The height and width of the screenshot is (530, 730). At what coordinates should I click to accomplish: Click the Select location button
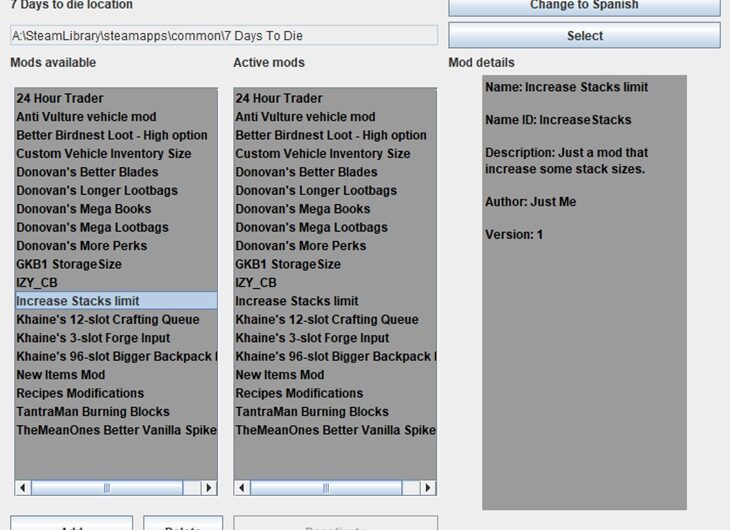coord(584,35)
